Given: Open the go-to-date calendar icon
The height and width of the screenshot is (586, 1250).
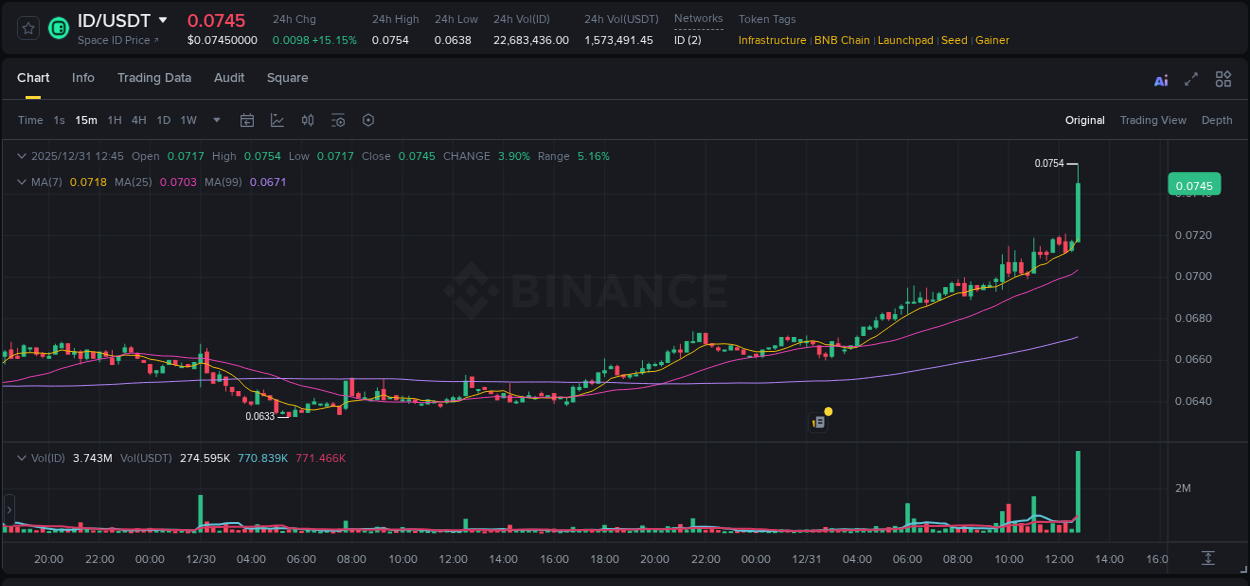Looking at the screenshot, I should [247, 120].
